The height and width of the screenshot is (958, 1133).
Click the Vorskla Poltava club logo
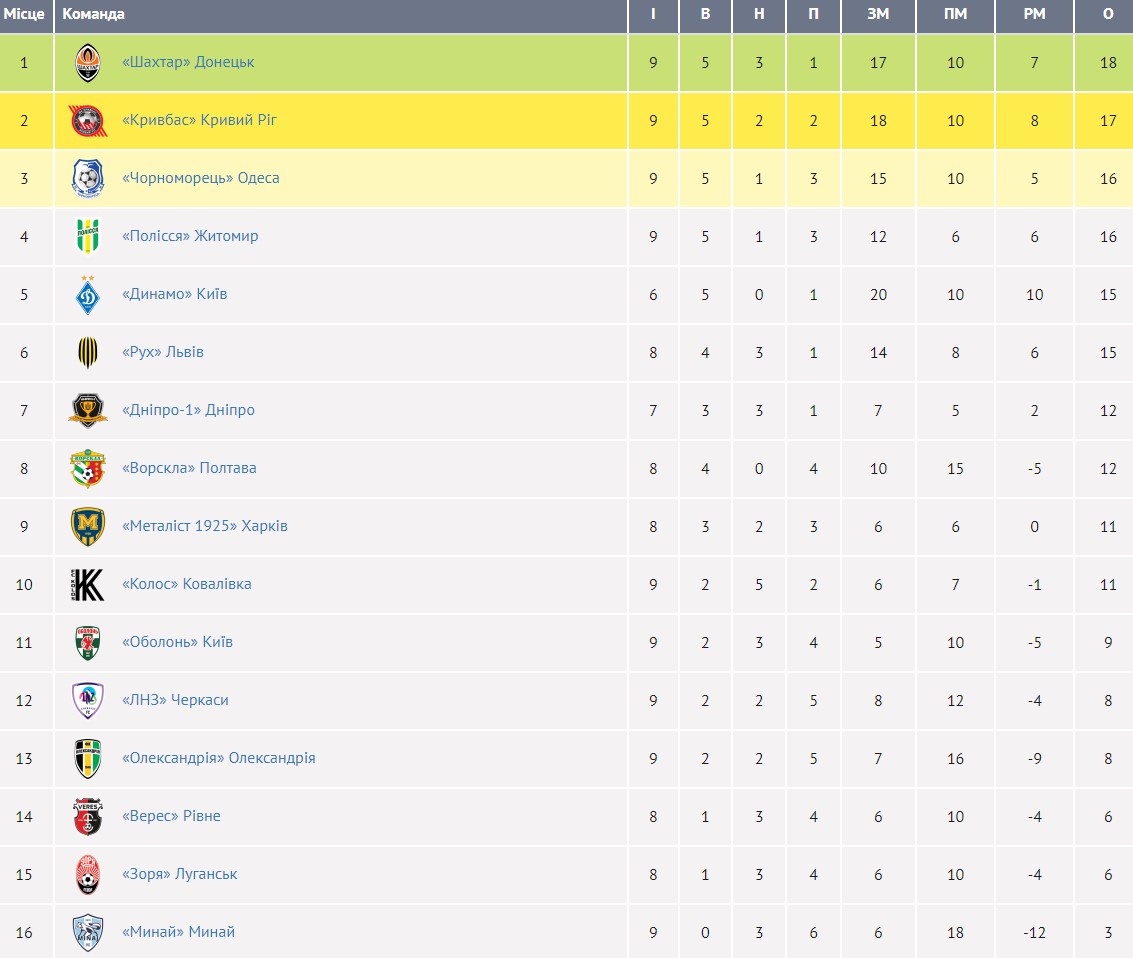pos(87,469)
